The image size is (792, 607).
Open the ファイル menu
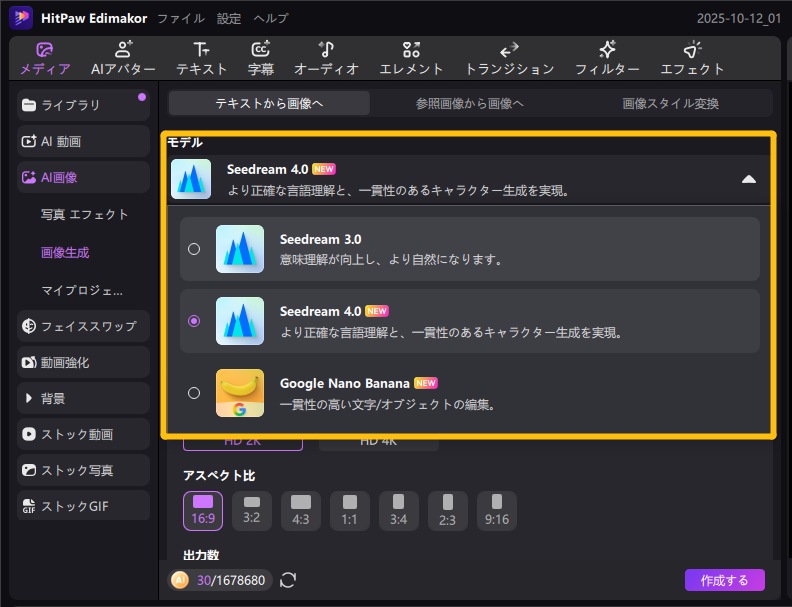tap(181, 19)
